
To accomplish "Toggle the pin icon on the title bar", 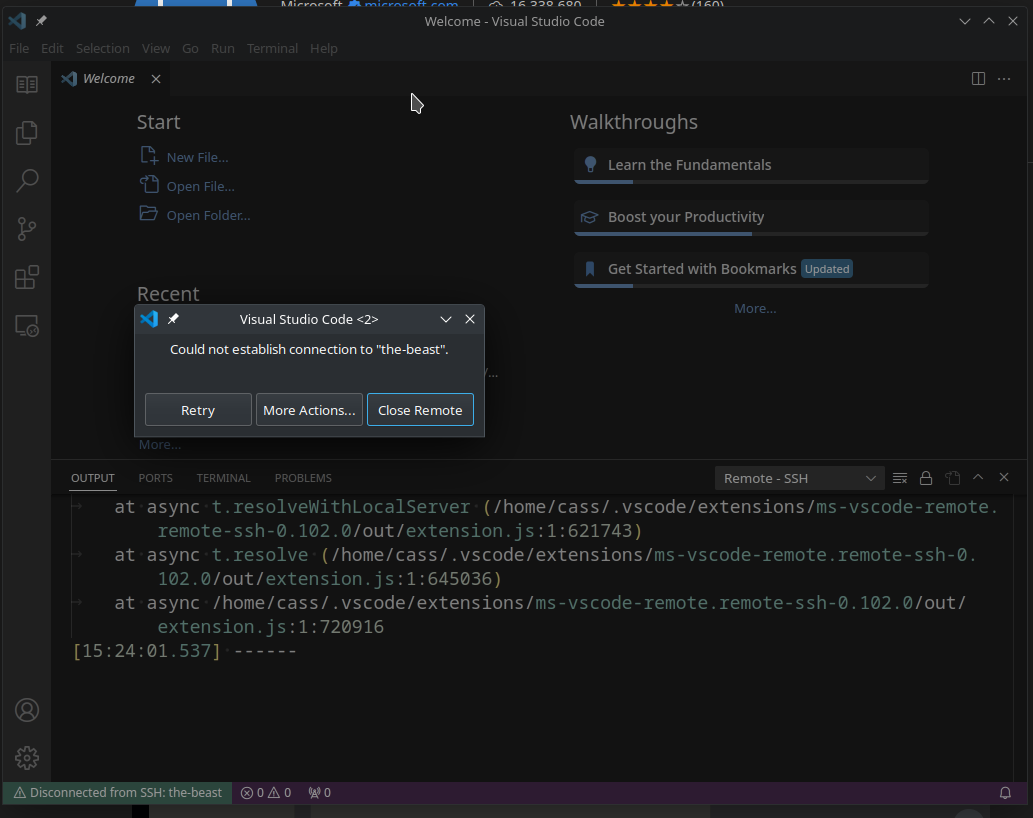I will tap(41, 20).
